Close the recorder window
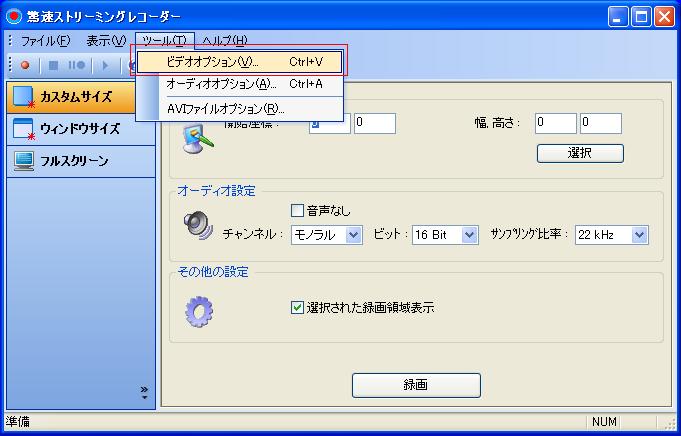Image resolution: width=681 pixels, height=436 pixels. pyautogui.click(x=664, y=17)
